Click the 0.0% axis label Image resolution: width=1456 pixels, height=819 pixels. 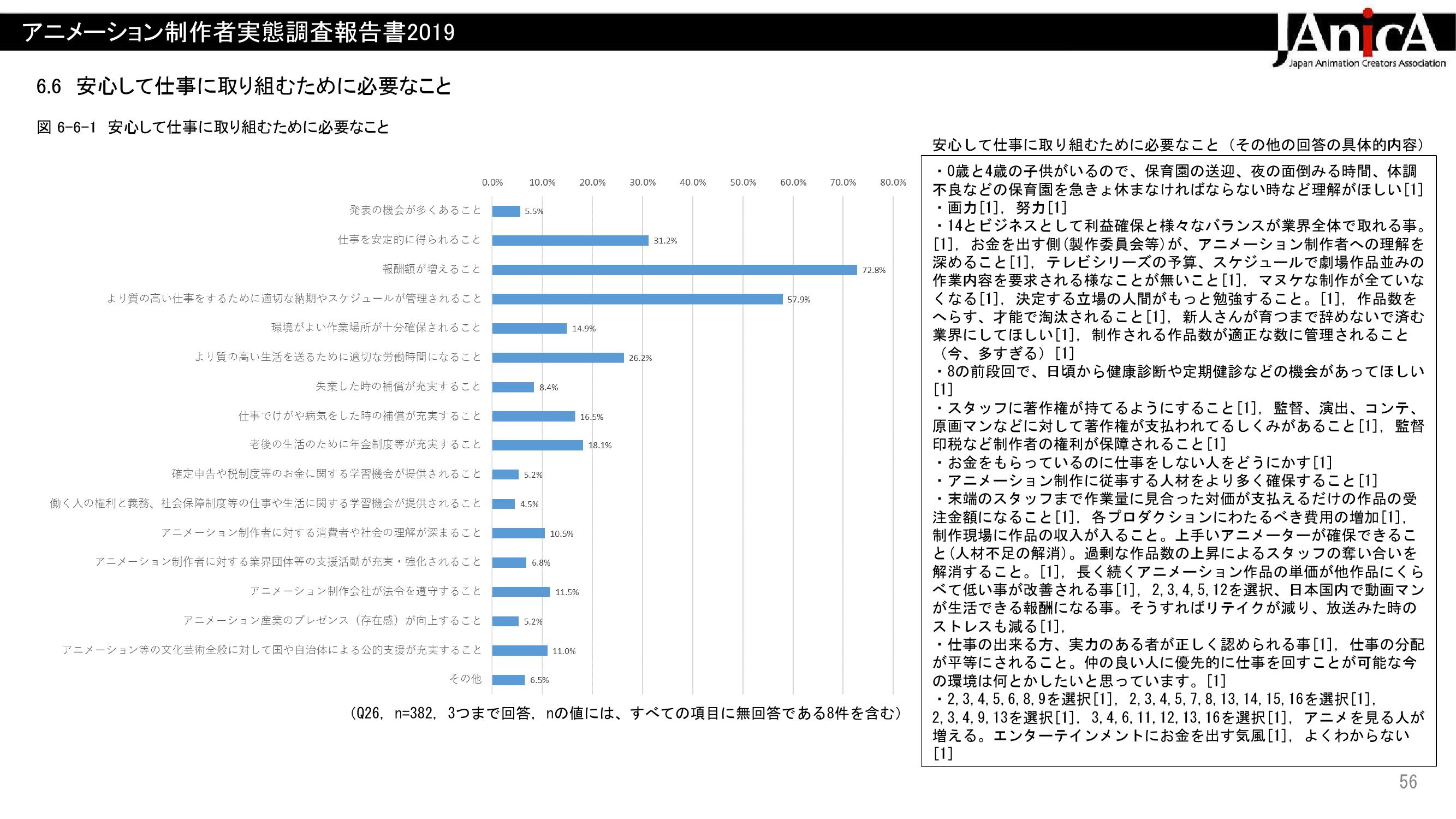492,182
